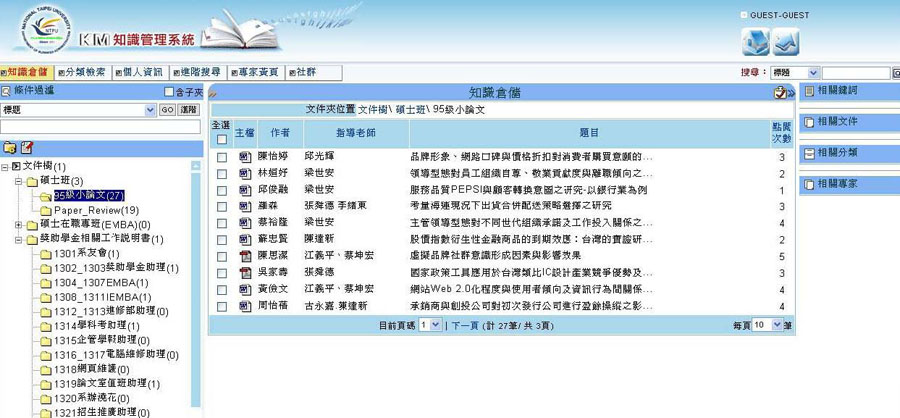This screenshot has height=418, width=900.
Task: Open the PDF file icon for 吳家壽
Action: click(x=244, y=272)
